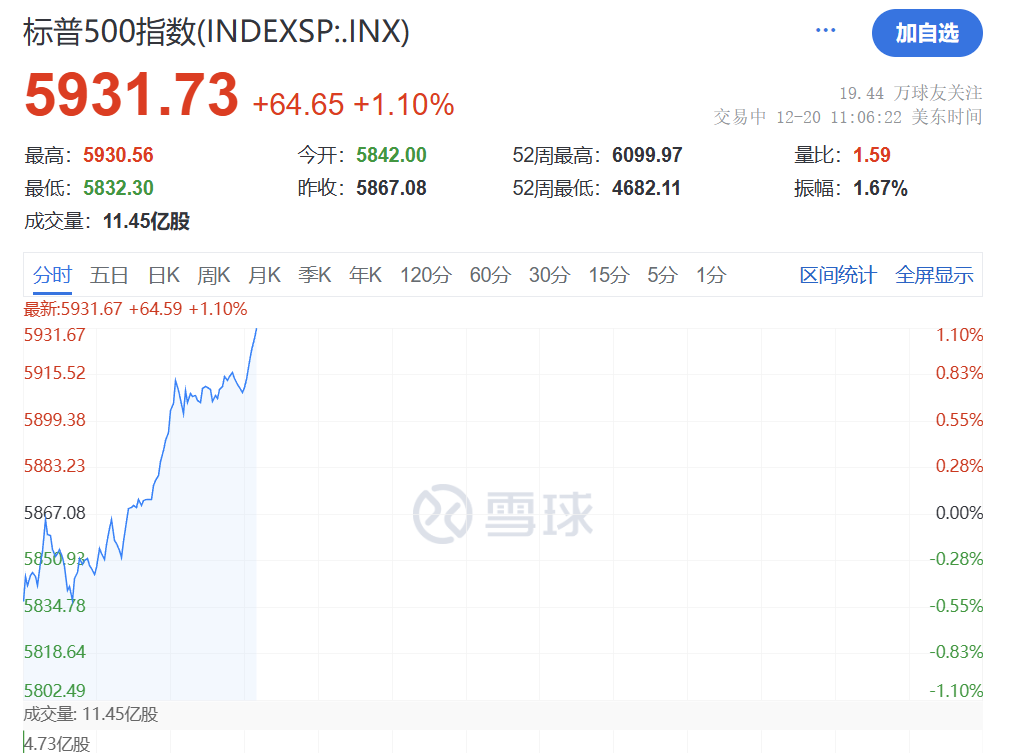Click the 5867.08 baseline axis label
Image resolution: width=1012 pixels, height=753 pixels.
pyautogui.click(x=54, y=513)
